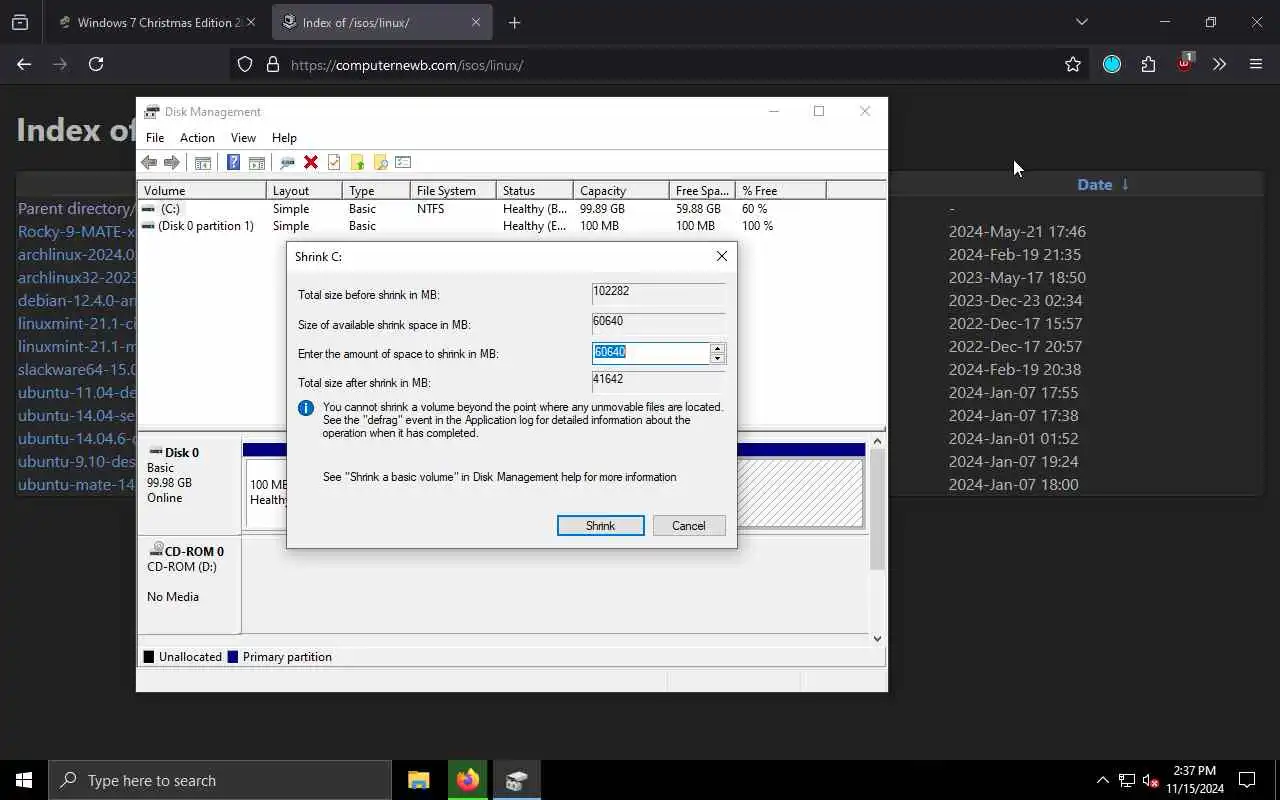Open the List all tabs dropdown chevron

(x=1081, y=22)
